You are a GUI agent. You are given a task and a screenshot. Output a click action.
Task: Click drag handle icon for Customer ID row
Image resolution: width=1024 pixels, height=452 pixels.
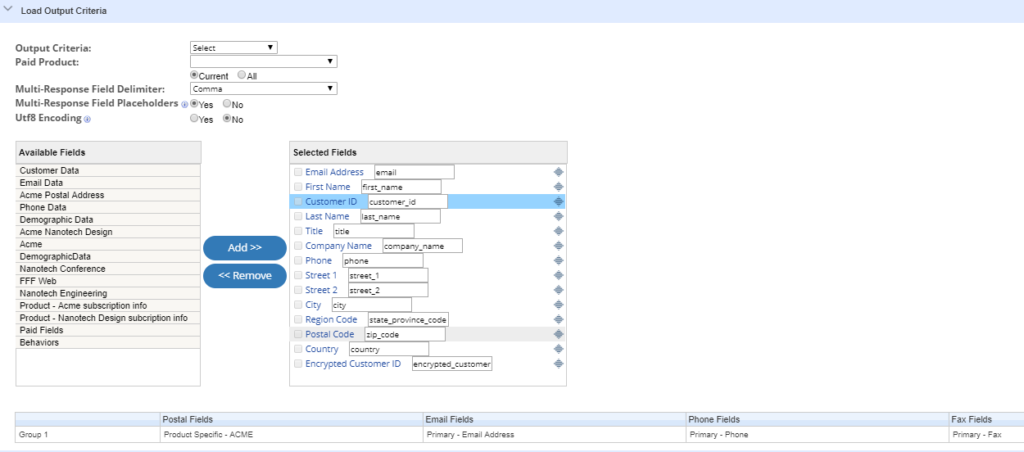coord(559,202)
